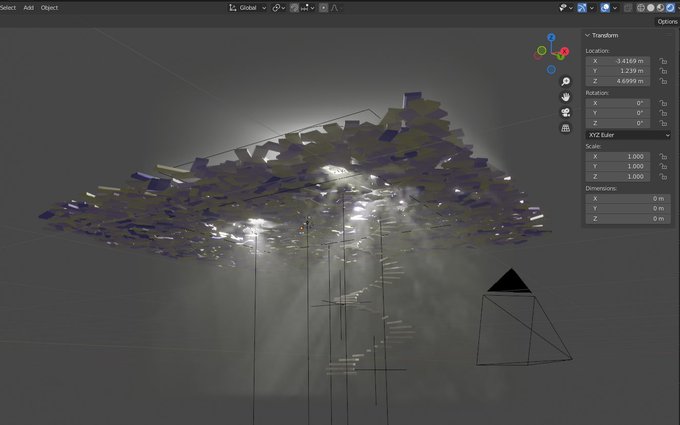Open the Options popover
Viewport: 680px width, 425px height.
coord(667,22)
